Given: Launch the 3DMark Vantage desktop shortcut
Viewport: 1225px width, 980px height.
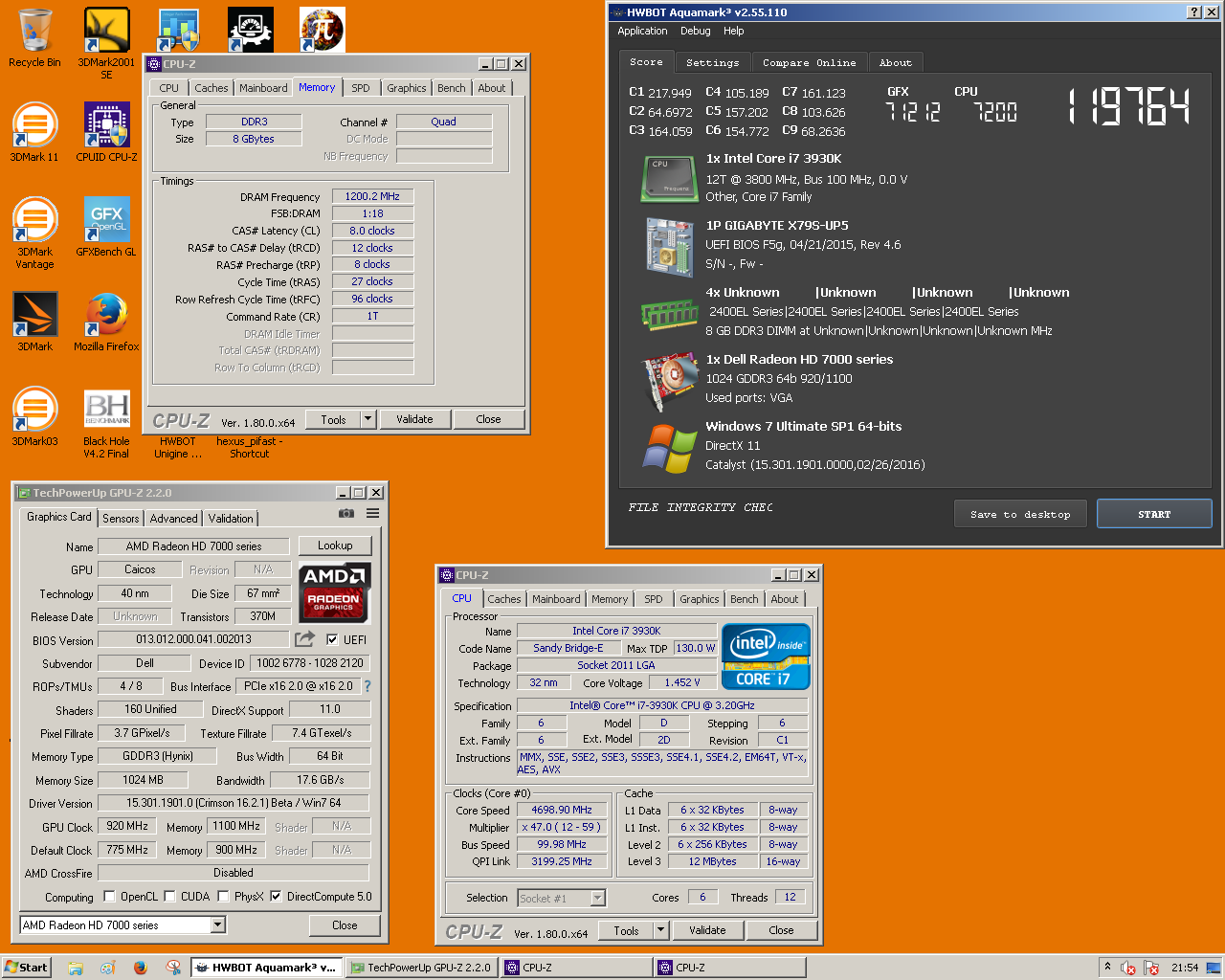Looking at the screenshot, I should point(34,233).
